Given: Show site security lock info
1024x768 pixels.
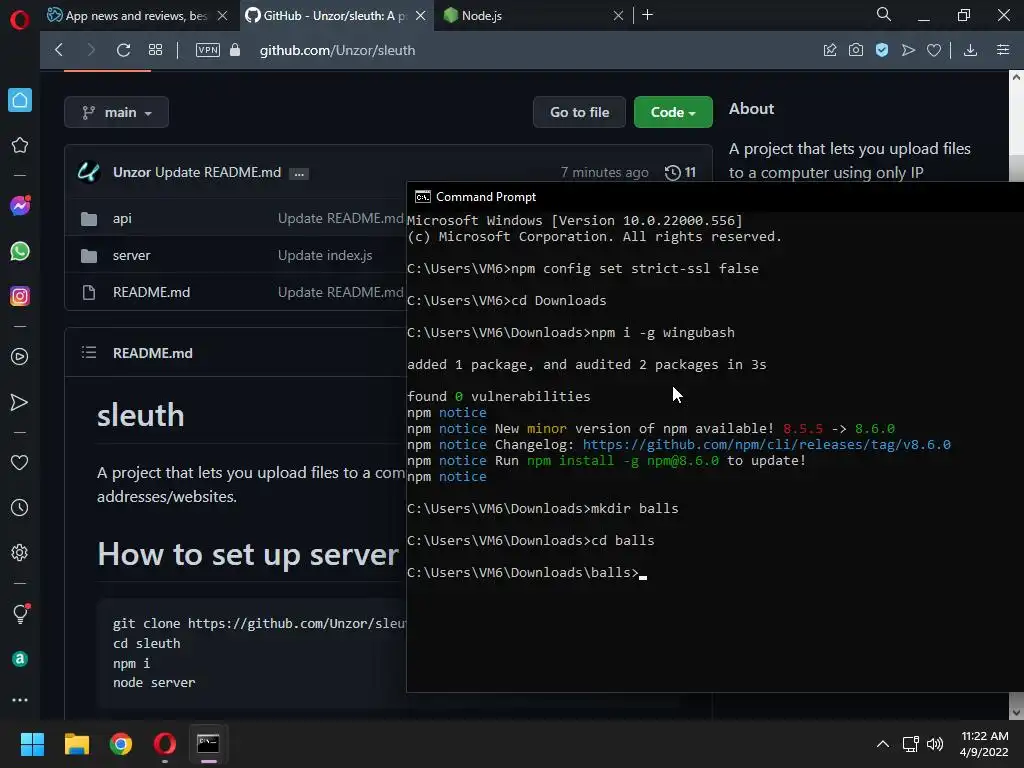Looking at the screenshot, I should [235, 50].
